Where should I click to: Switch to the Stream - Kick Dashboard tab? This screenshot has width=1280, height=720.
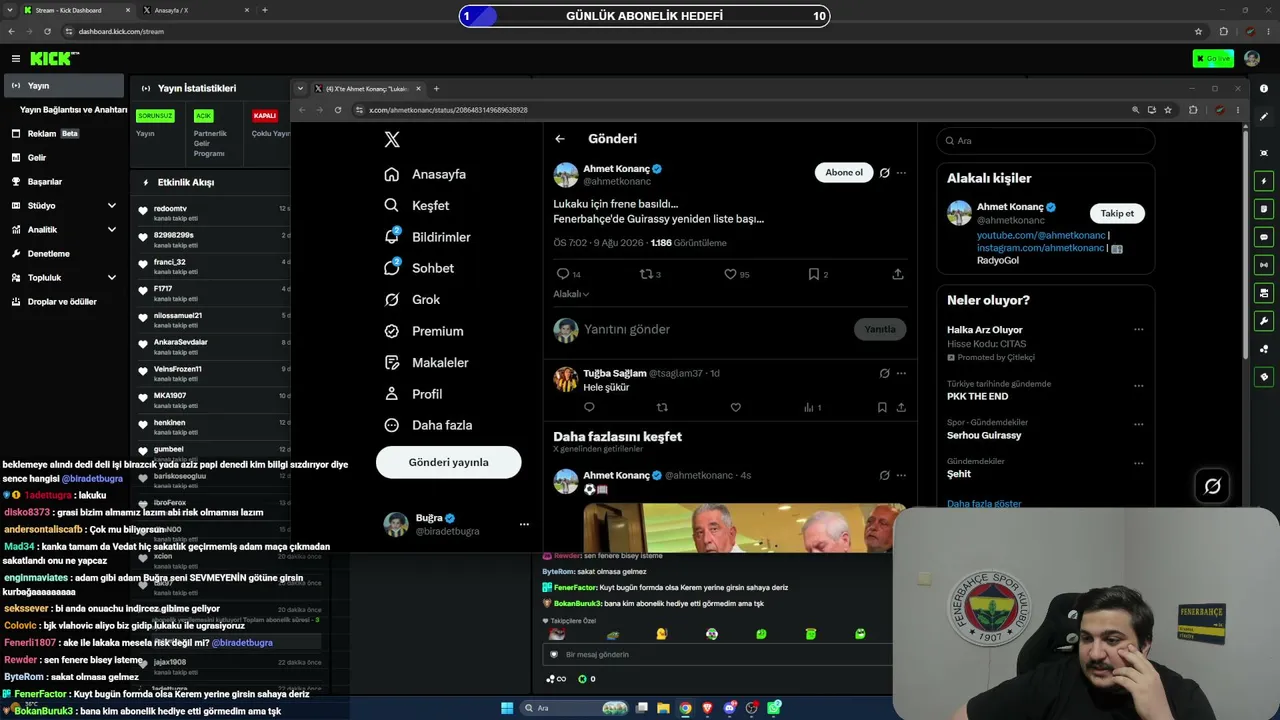pyautogui.click(x=77, y=10)
